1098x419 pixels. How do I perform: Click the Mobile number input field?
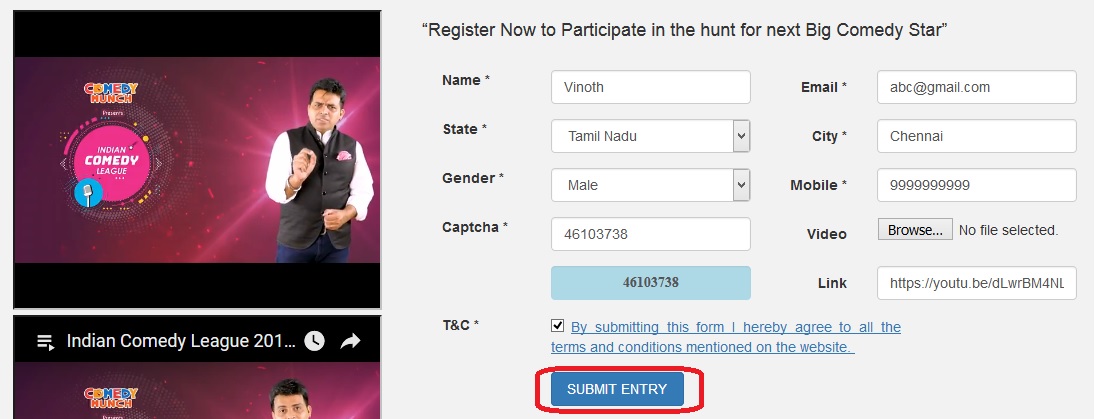pyautogui.click(x=976, y=185)
